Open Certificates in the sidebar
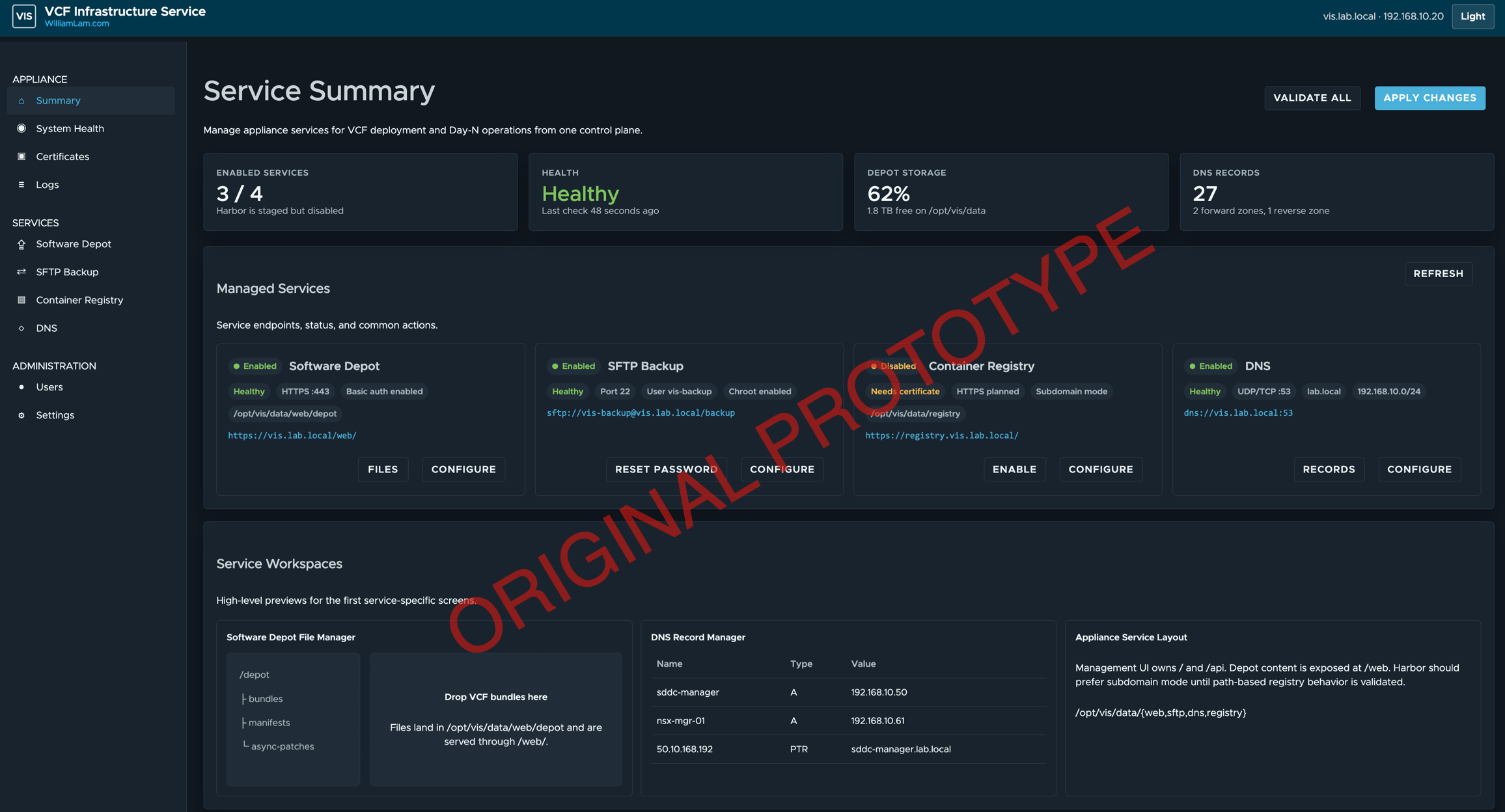 [91, 157]
